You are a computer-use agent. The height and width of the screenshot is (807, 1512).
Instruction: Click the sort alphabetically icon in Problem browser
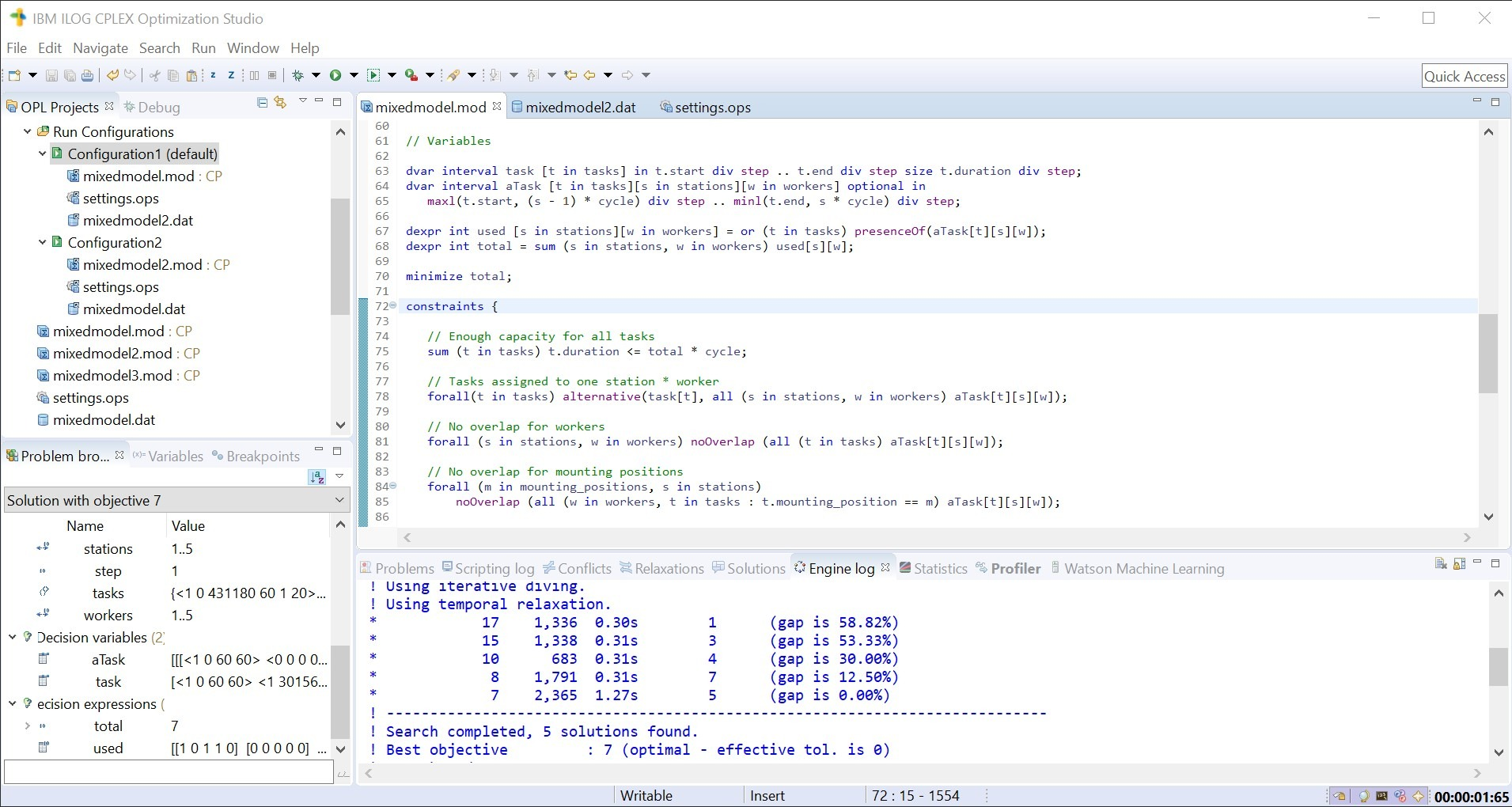(x=317, y=476)
